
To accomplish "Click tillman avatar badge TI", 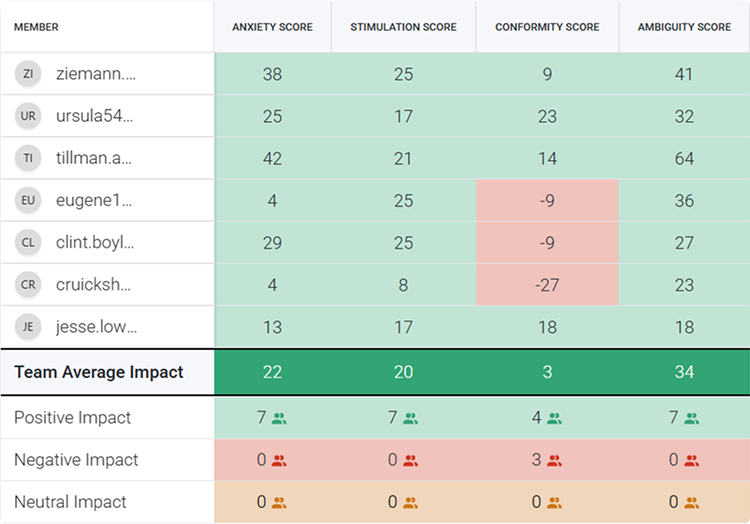I will tap(28, 158).
